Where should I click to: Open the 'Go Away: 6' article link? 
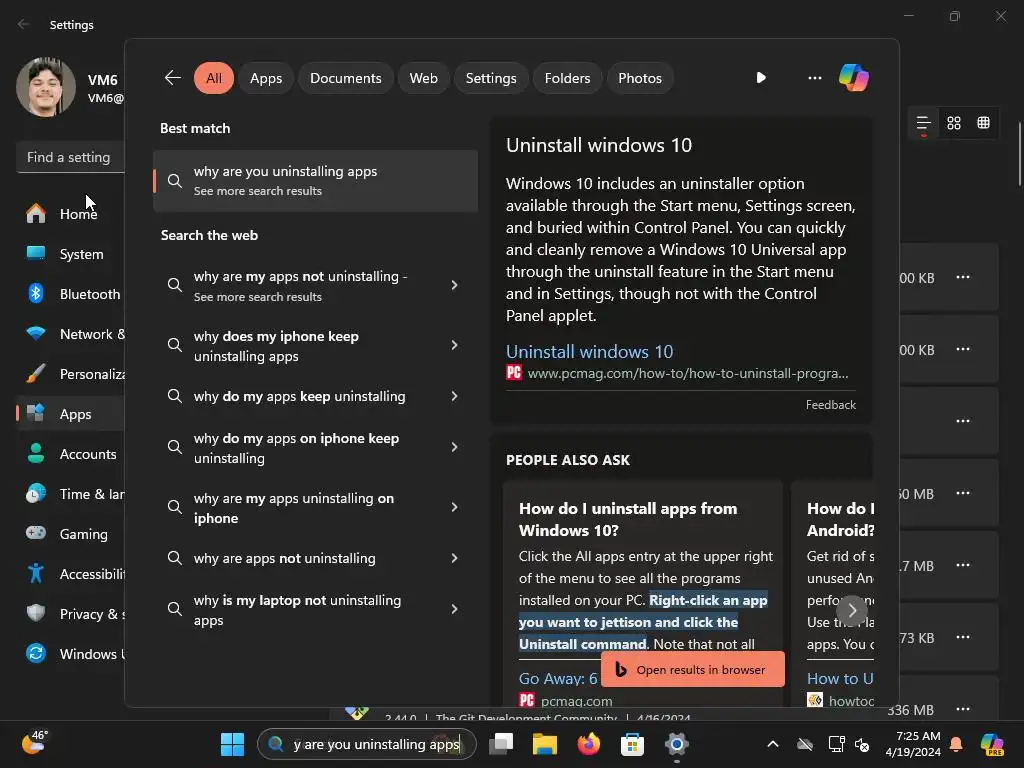coord(558,679)
